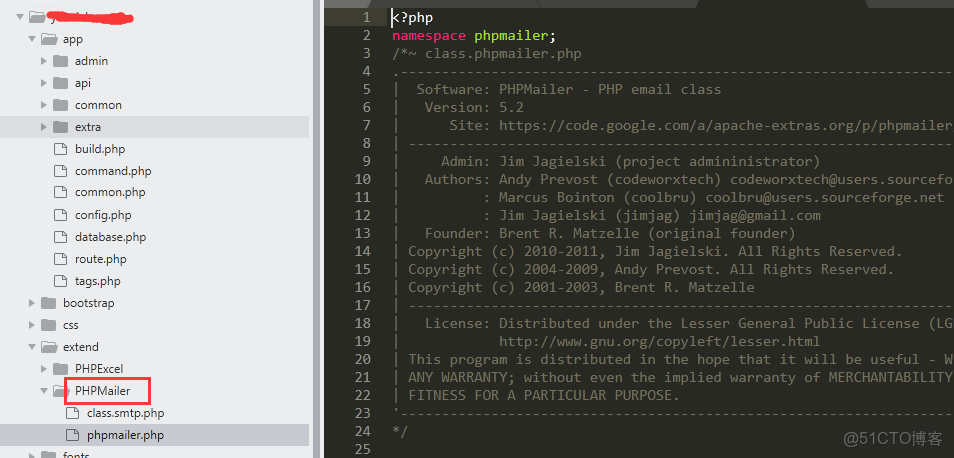Viewport: 954px width, 458px height.
Task: Click the admin folder icon
Action: 60,61
